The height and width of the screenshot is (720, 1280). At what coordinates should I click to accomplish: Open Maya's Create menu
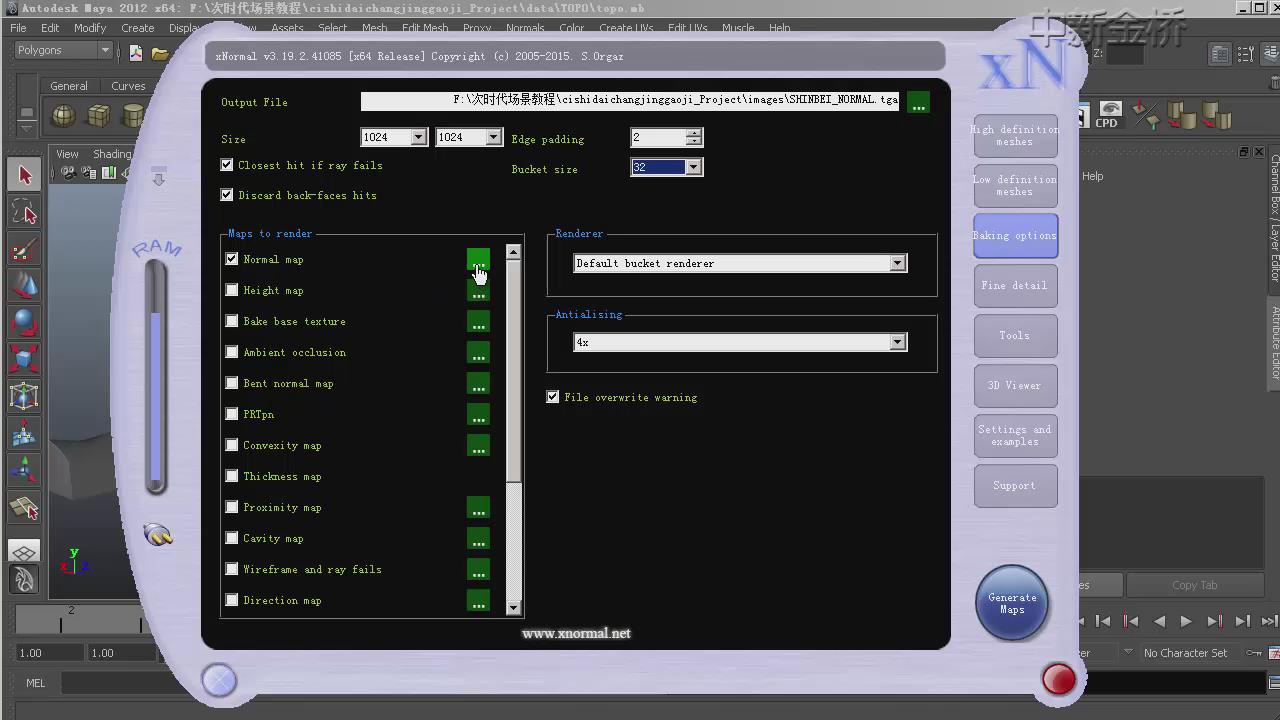[x=138, y=28]
